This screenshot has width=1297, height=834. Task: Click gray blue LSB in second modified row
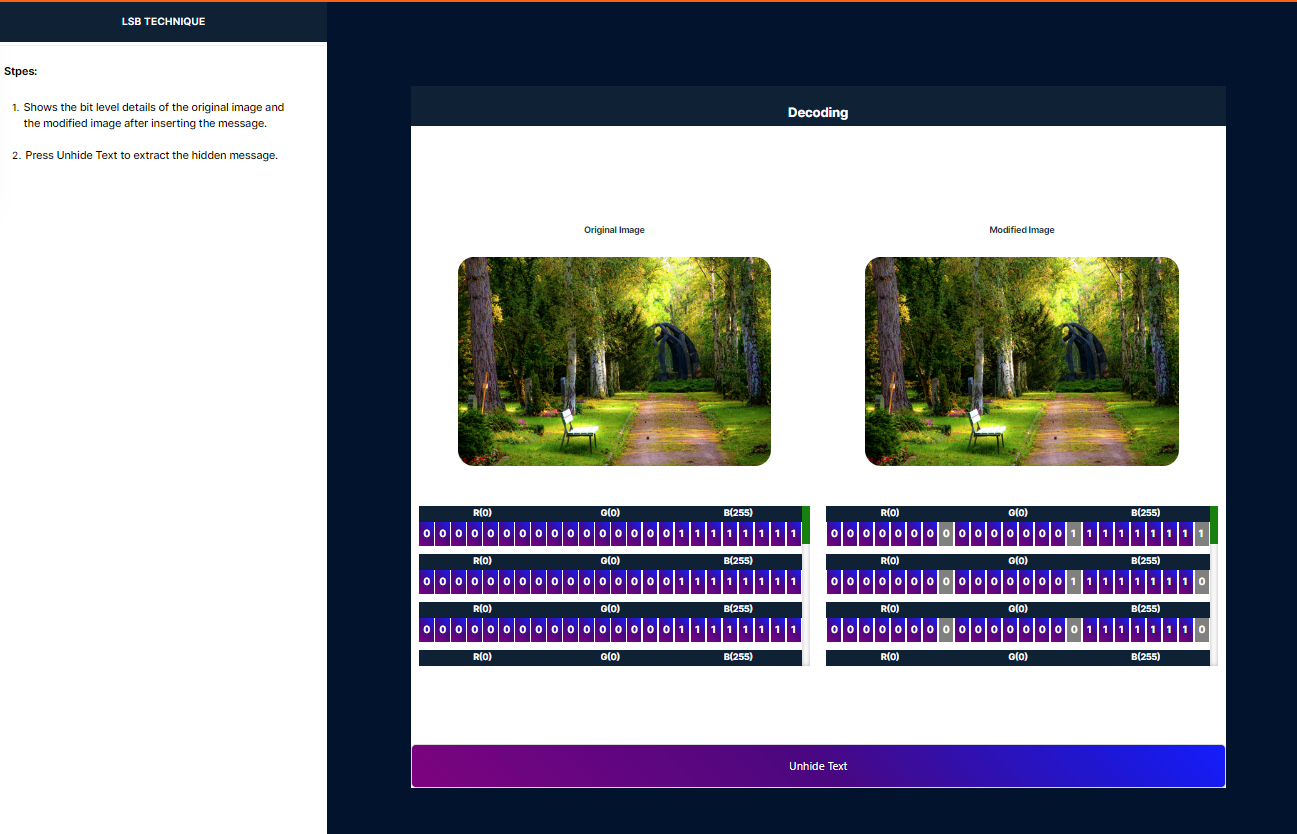1201,581
